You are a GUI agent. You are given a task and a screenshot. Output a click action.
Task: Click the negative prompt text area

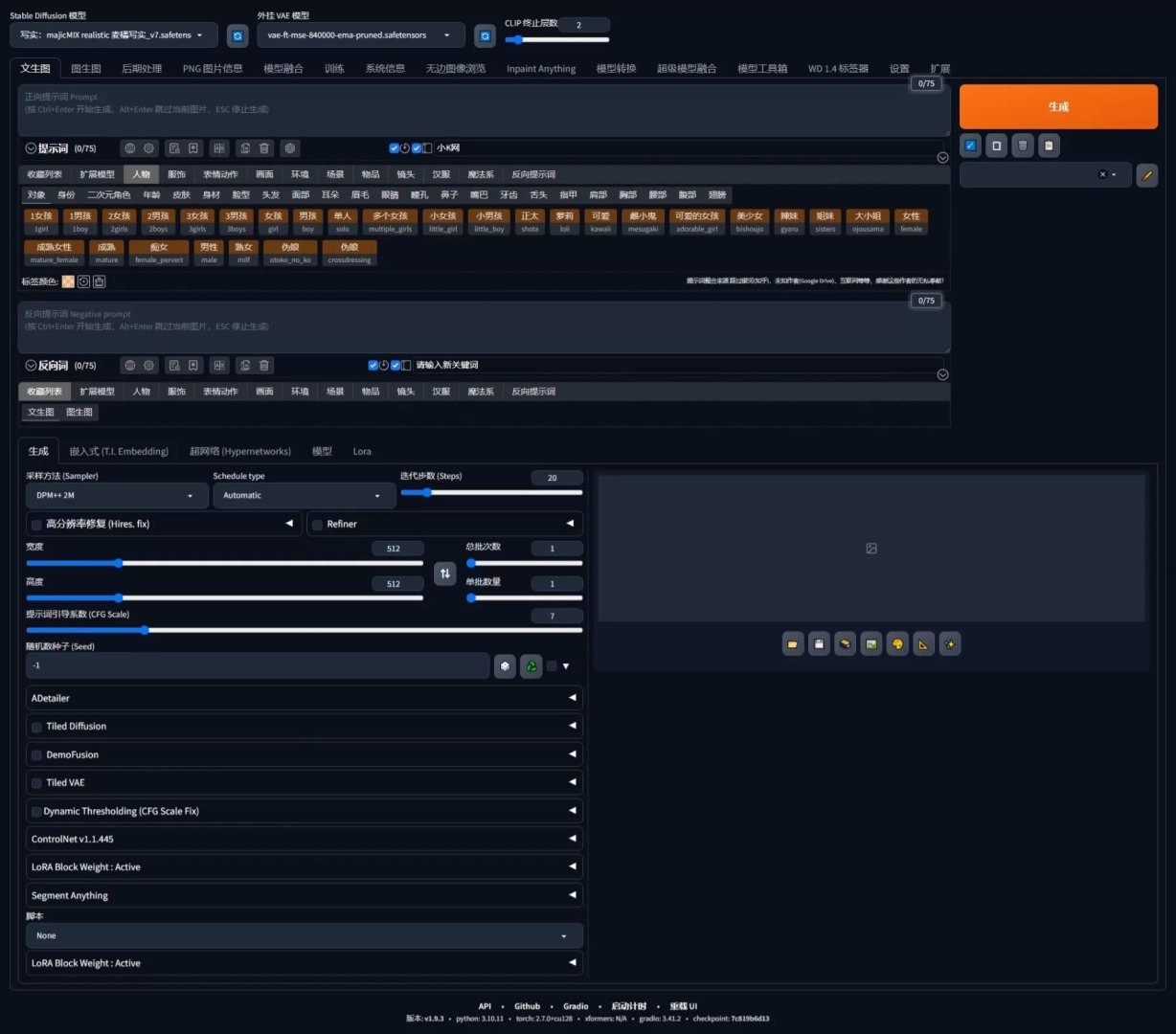tap(484, 328)
